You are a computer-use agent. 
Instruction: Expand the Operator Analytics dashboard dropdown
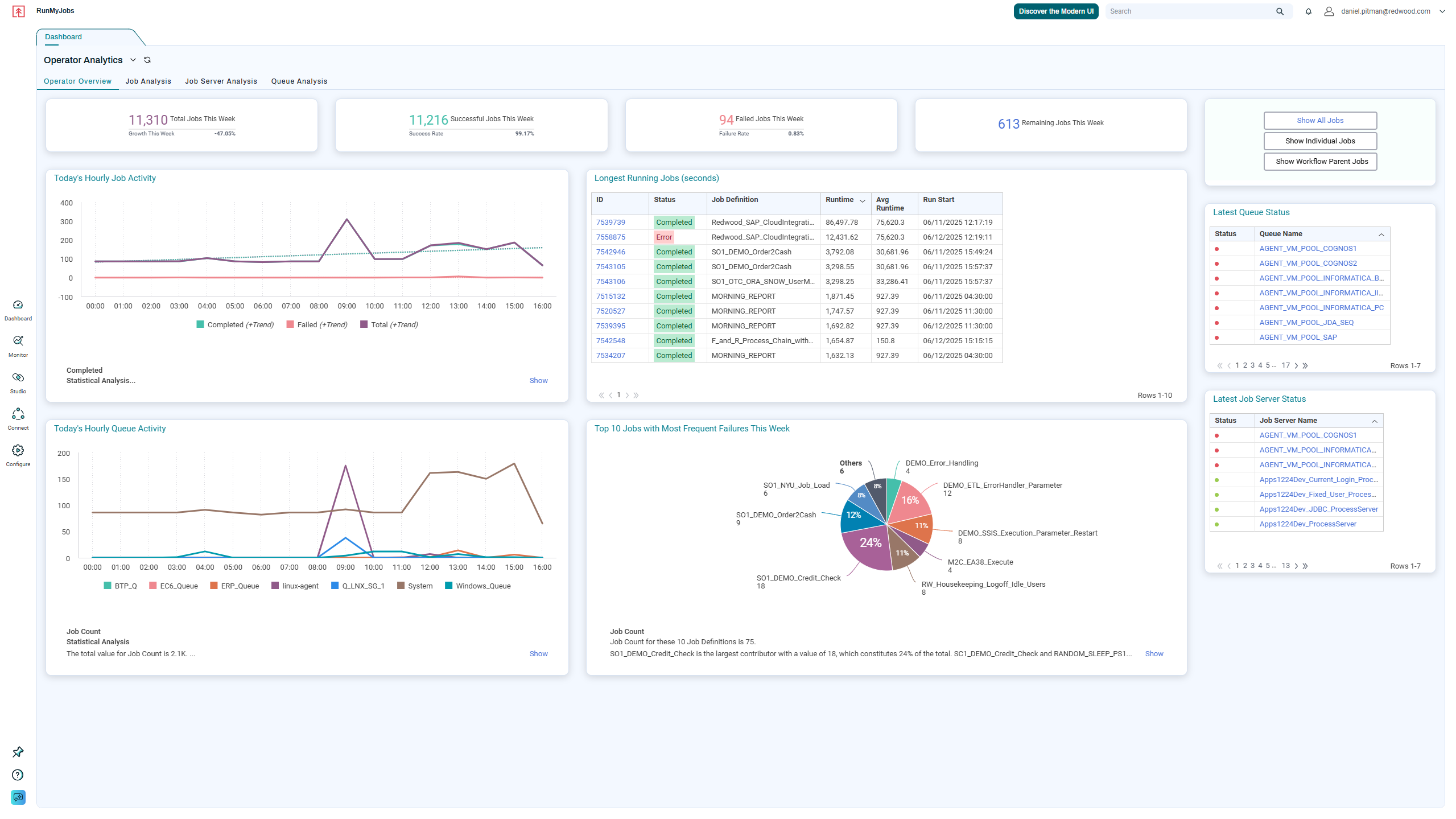point(133,60)
